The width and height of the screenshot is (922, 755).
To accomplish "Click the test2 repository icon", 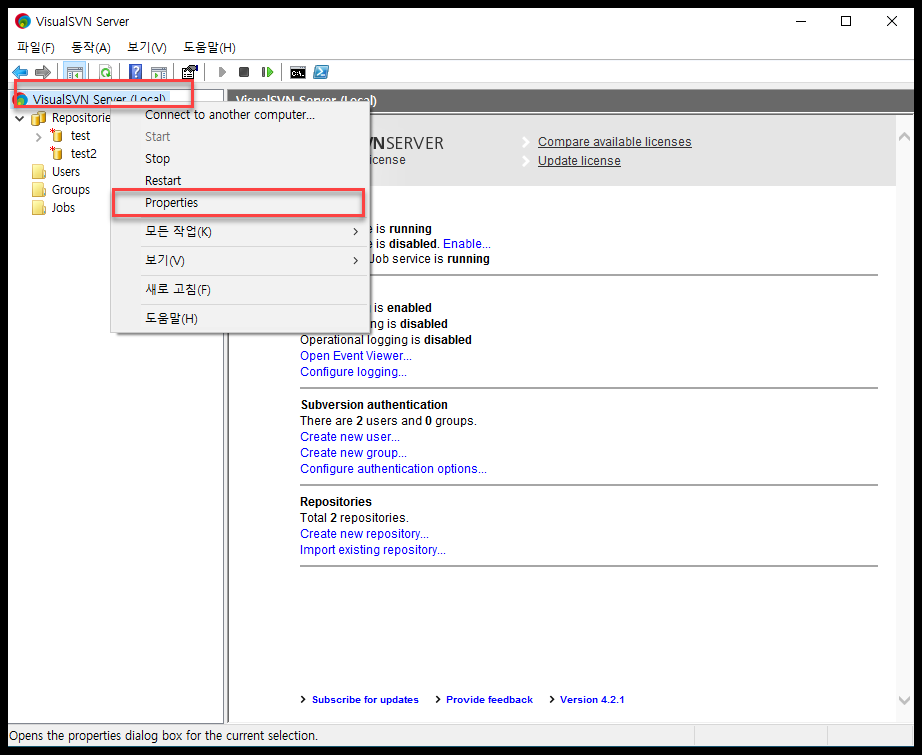I will [56, 153].
